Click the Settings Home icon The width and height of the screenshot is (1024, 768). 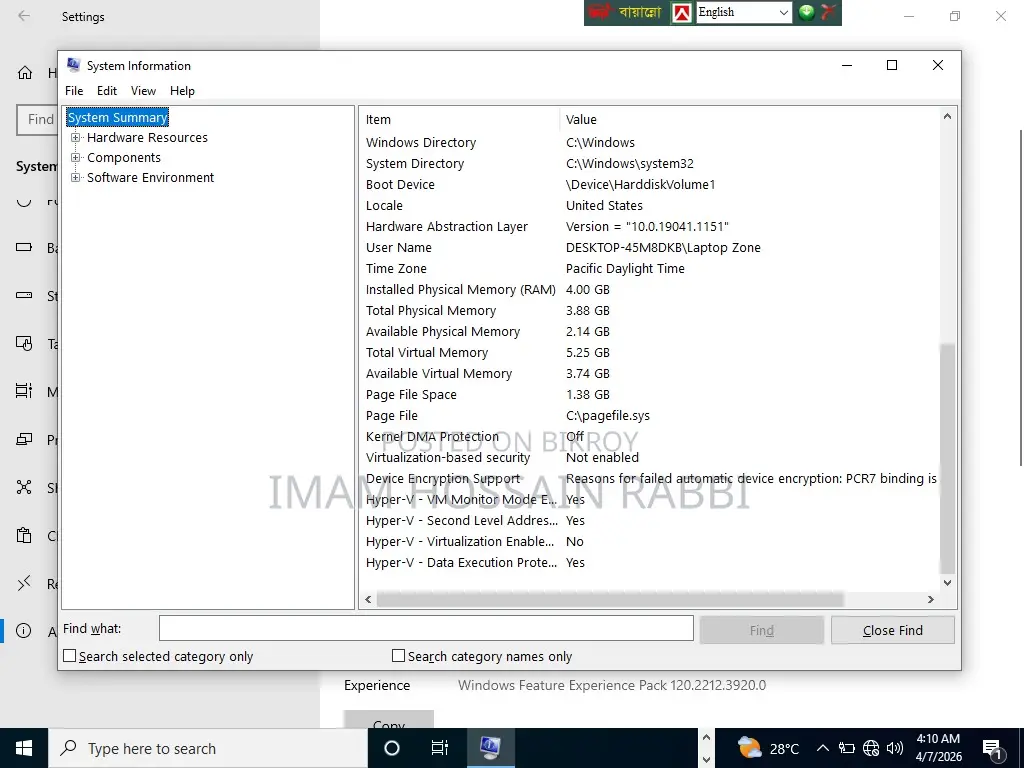pos(25,72)
